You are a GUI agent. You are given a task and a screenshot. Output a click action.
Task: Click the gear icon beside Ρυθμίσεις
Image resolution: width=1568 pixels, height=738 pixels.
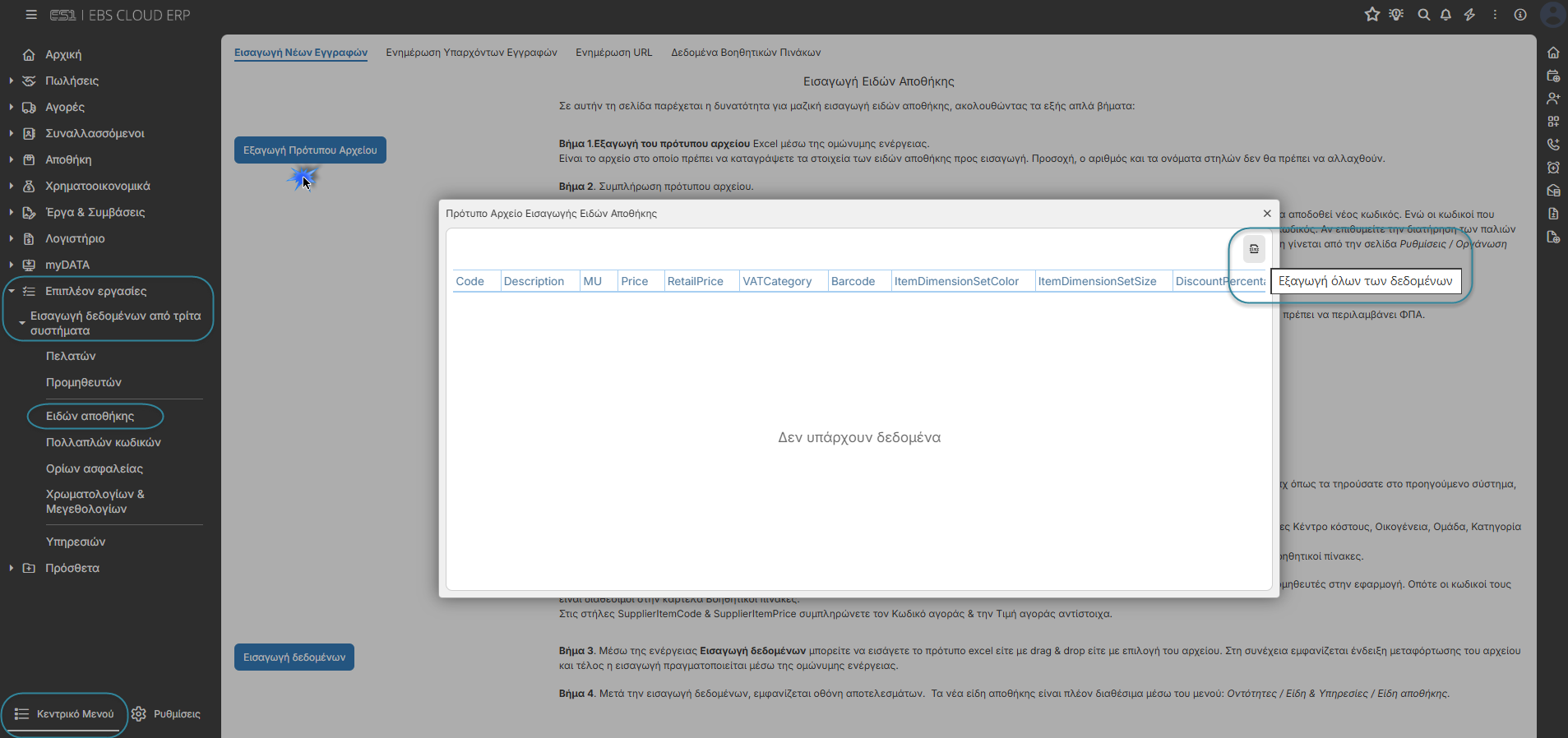(139, 713)
